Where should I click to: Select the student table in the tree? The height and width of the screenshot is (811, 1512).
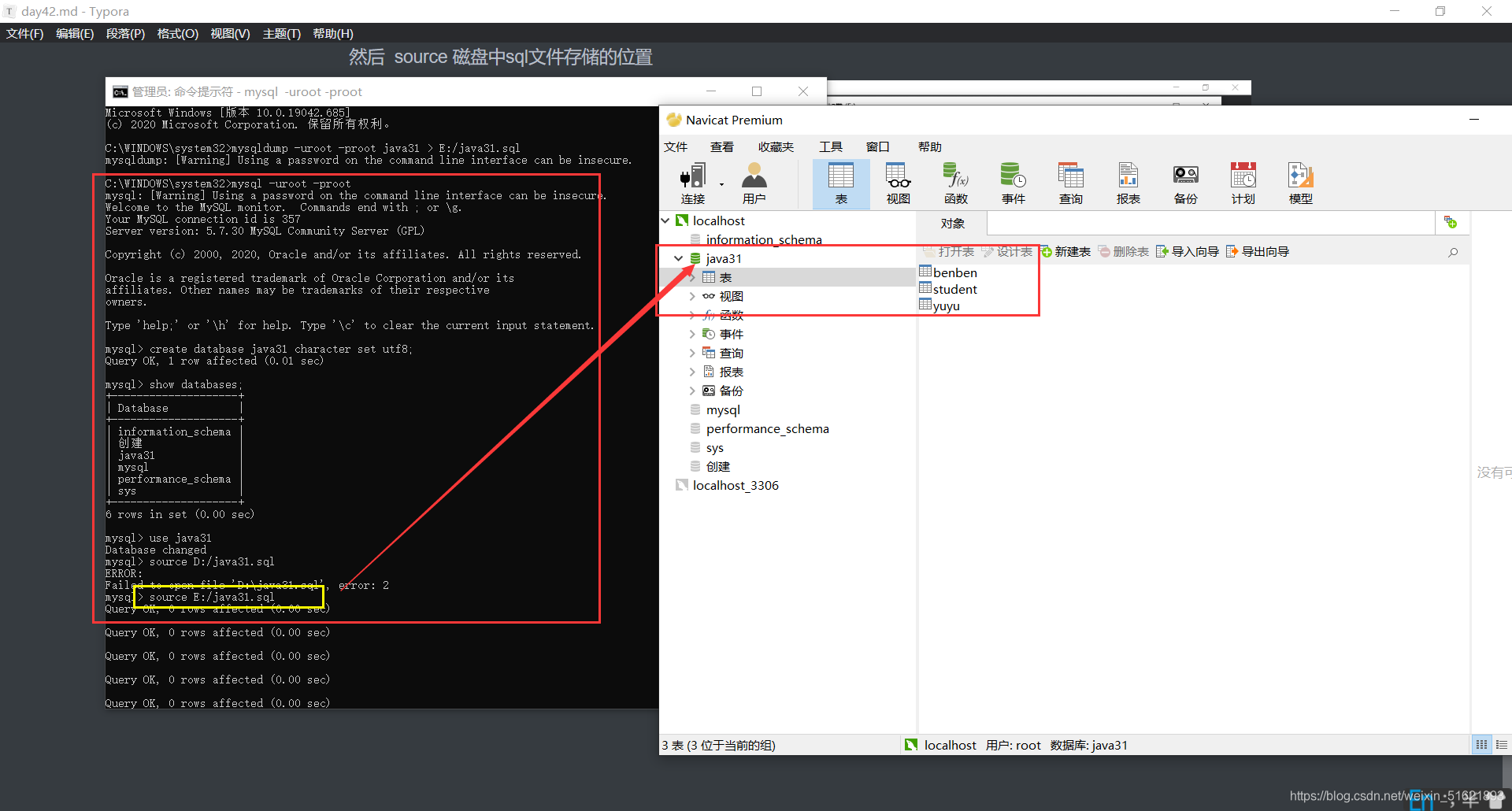pyautogui.click(x=954, y=289)
